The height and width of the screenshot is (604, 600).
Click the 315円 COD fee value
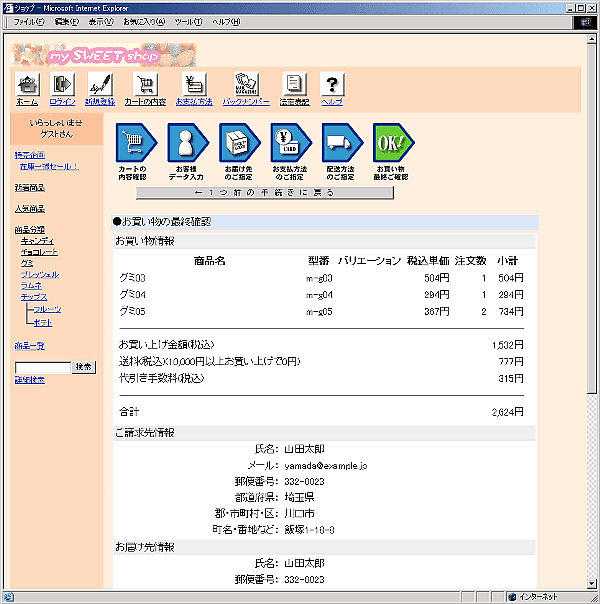point(511,378)
